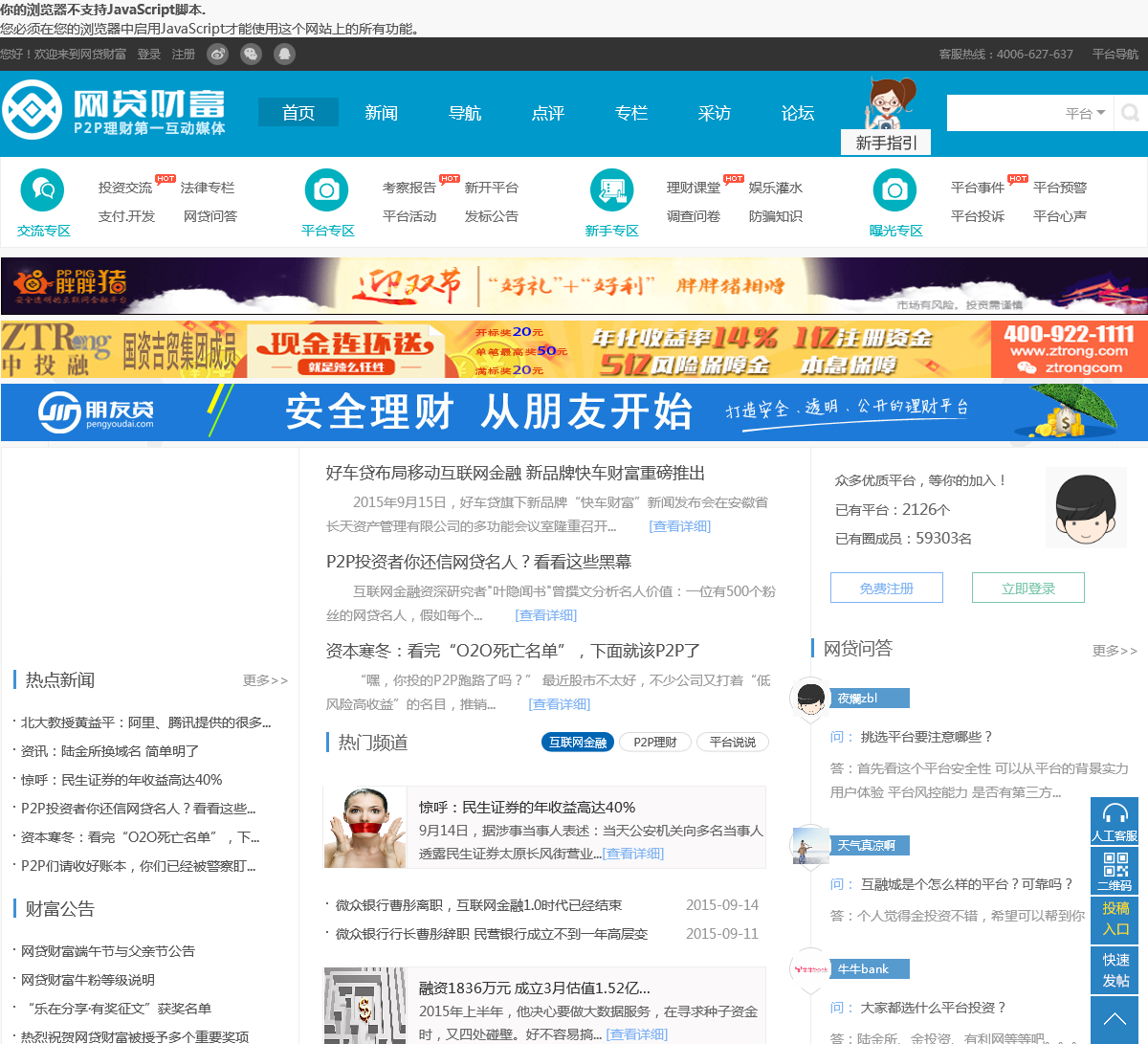Screen dimensions: 1148x1044
Task: Click user avatar of 牛牛bank
Action: [809, 968]
